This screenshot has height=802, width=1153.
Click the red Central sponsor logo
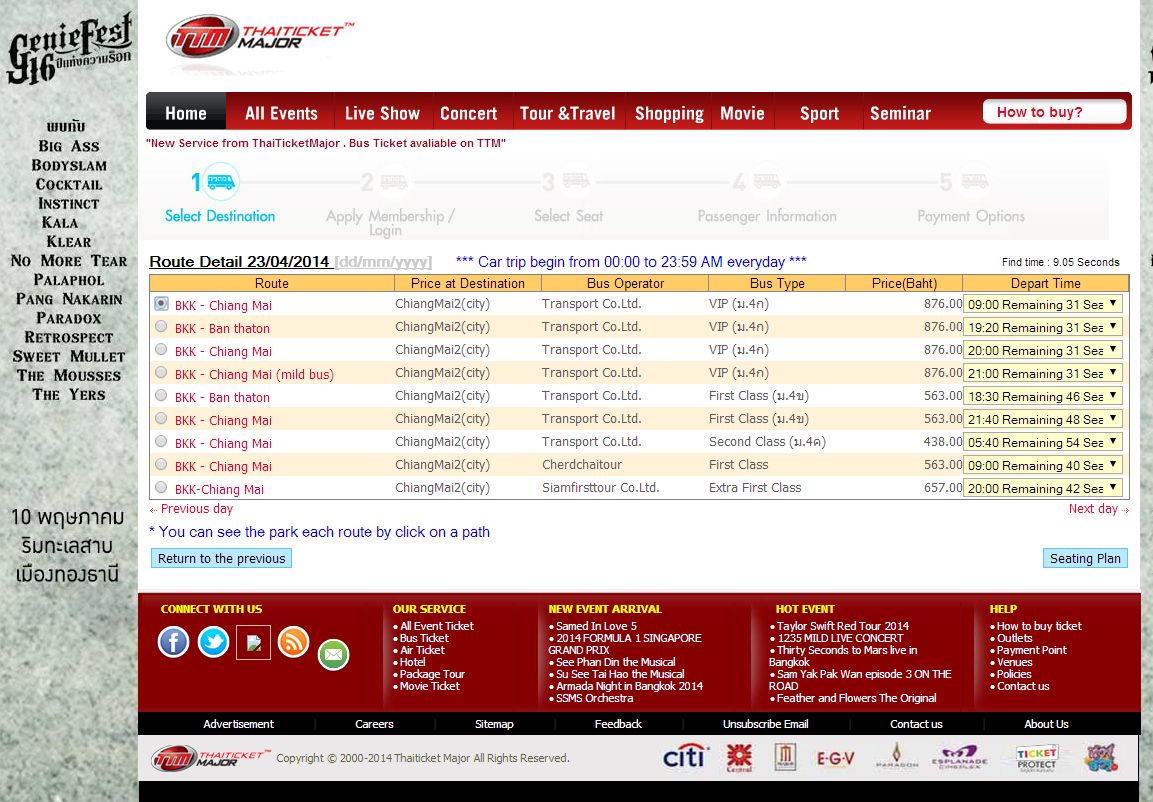pyautogui.click(x=739, y=757)
